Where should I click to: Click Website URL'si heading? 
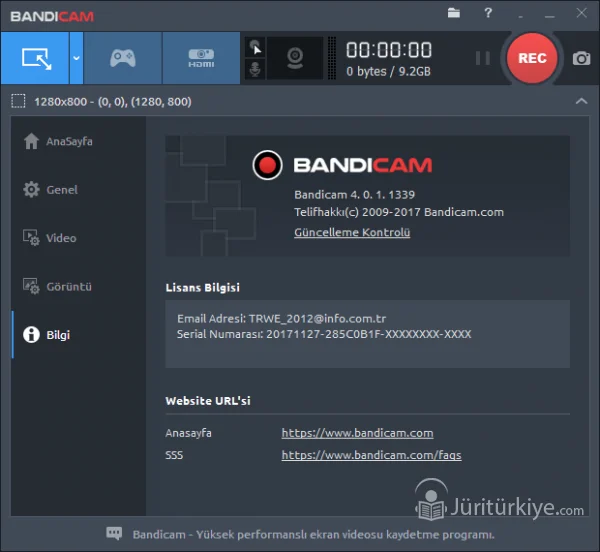(x=208, y=401)
